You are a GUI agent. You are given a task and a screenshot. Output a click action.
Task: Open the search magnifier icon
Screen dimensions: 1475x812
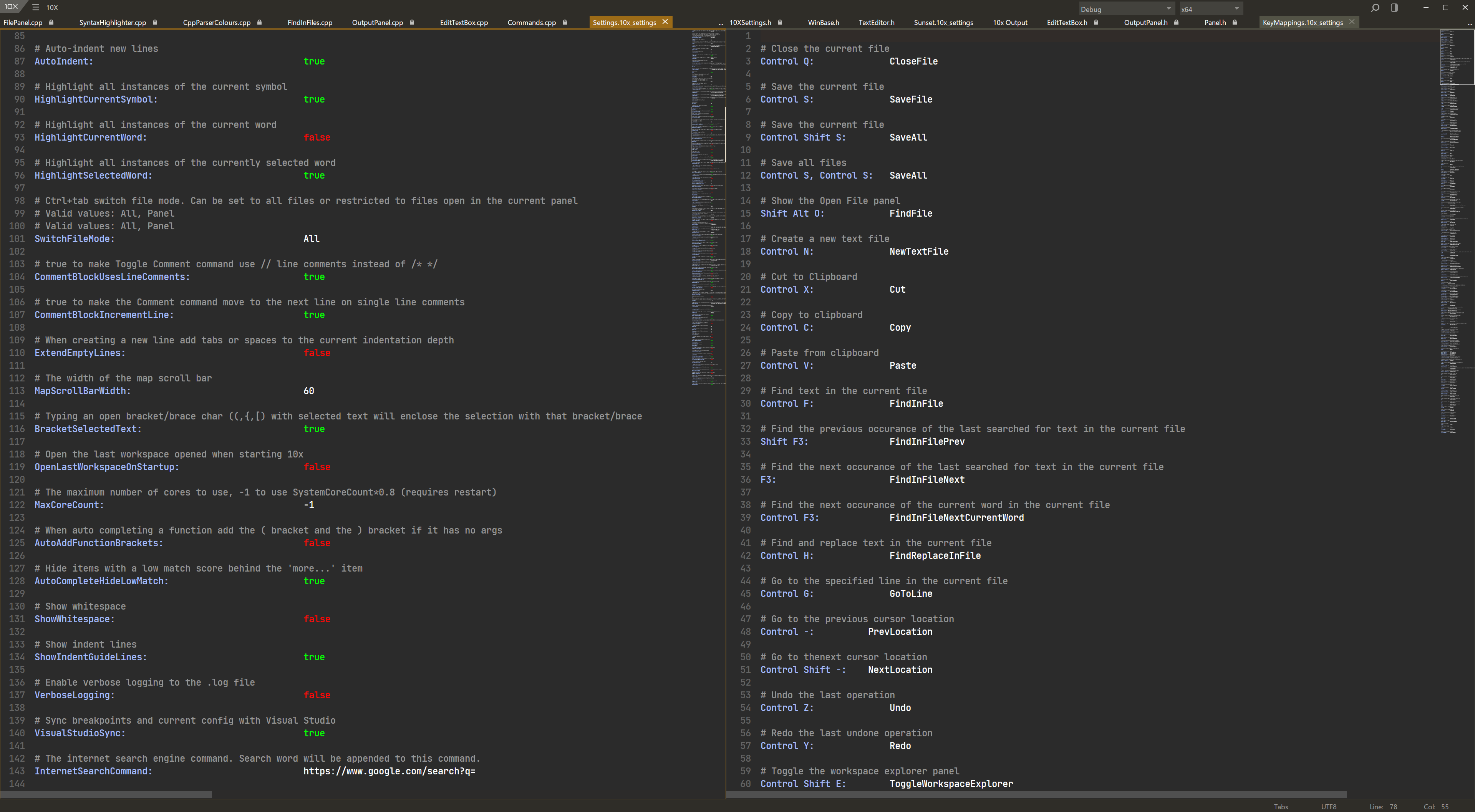click(1375, 7)
